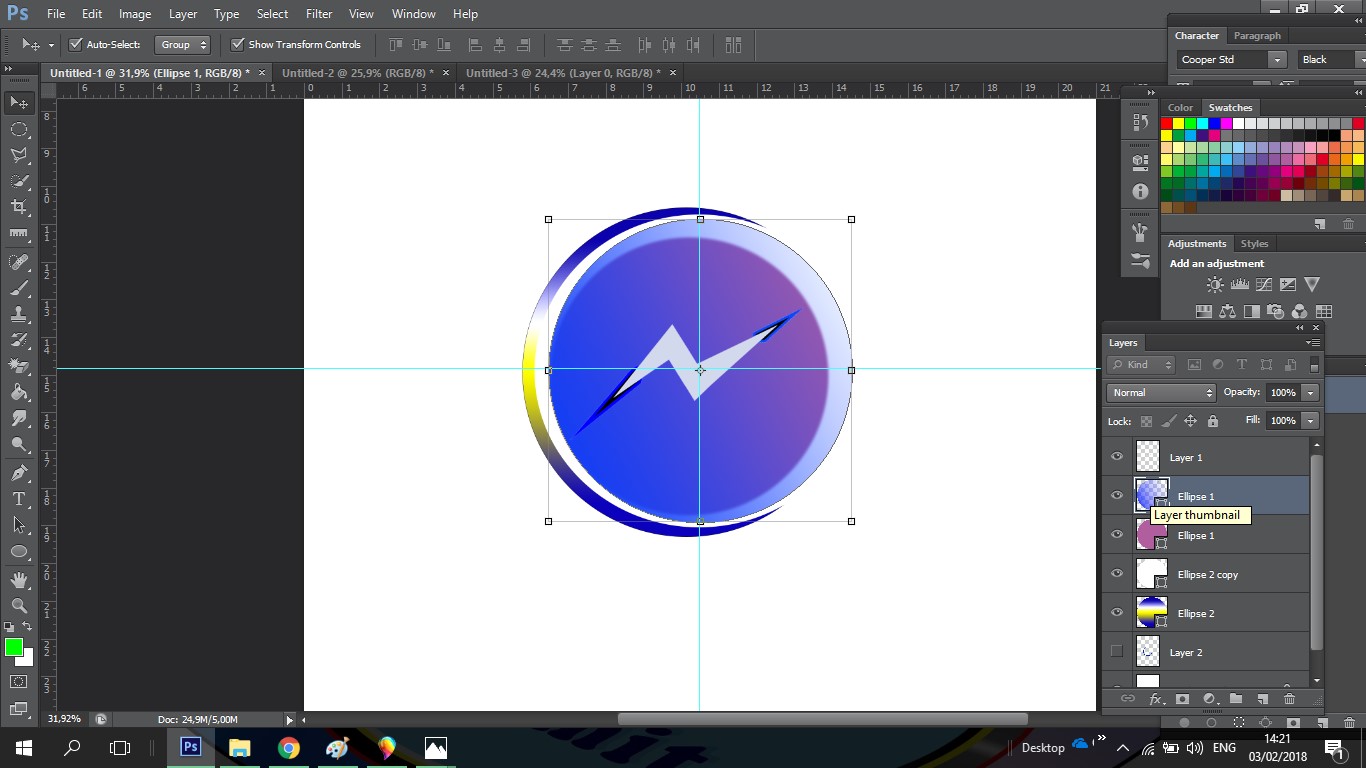Add a layer style via fx button
1366x768 pixels.
point(1156,699)
